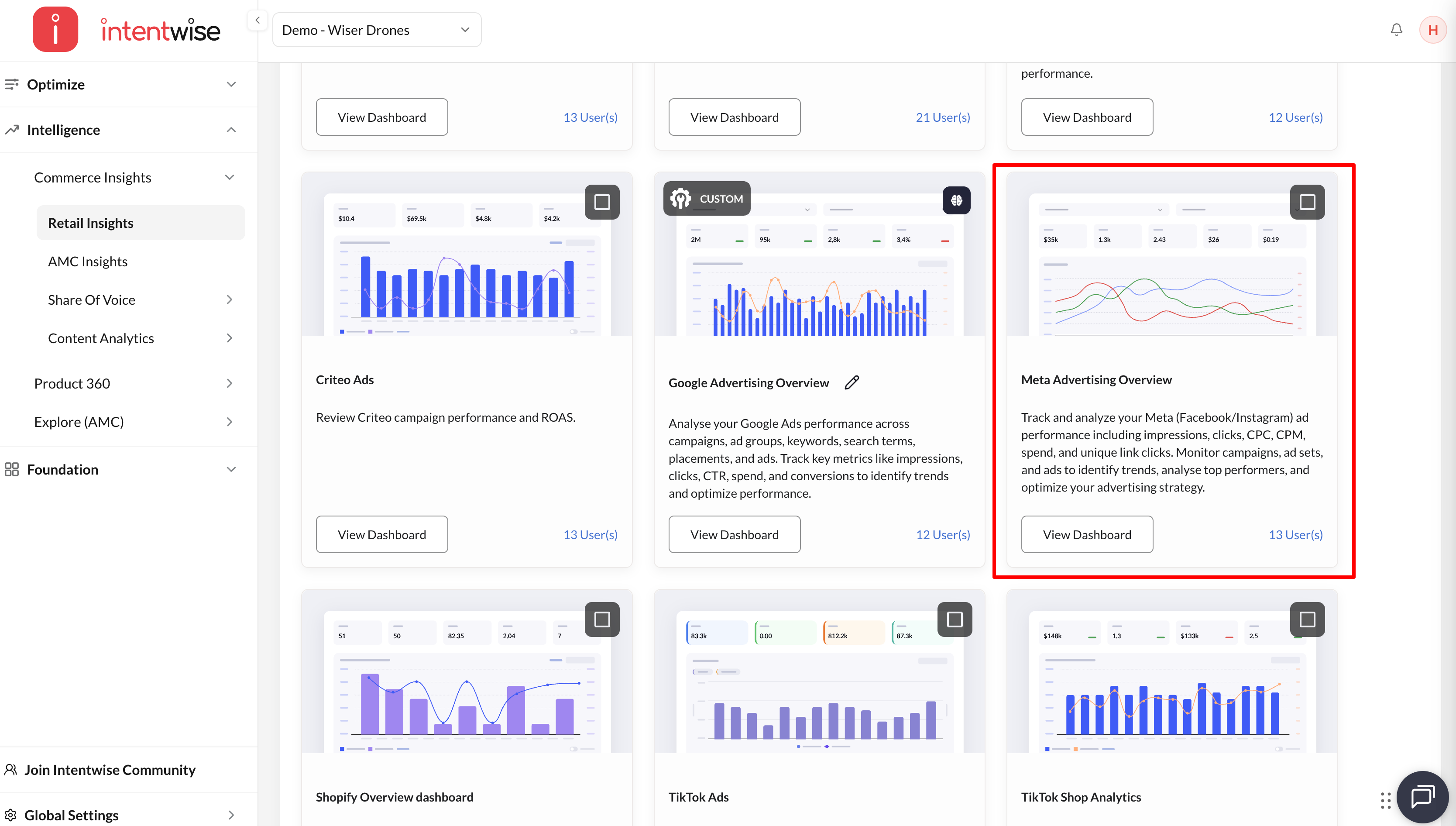Select the Meta Advertising Overview checkbox
Image resolution: width=1456 pixels, height=826 pixels.
pyautogui.click(x=1308, y=202)
